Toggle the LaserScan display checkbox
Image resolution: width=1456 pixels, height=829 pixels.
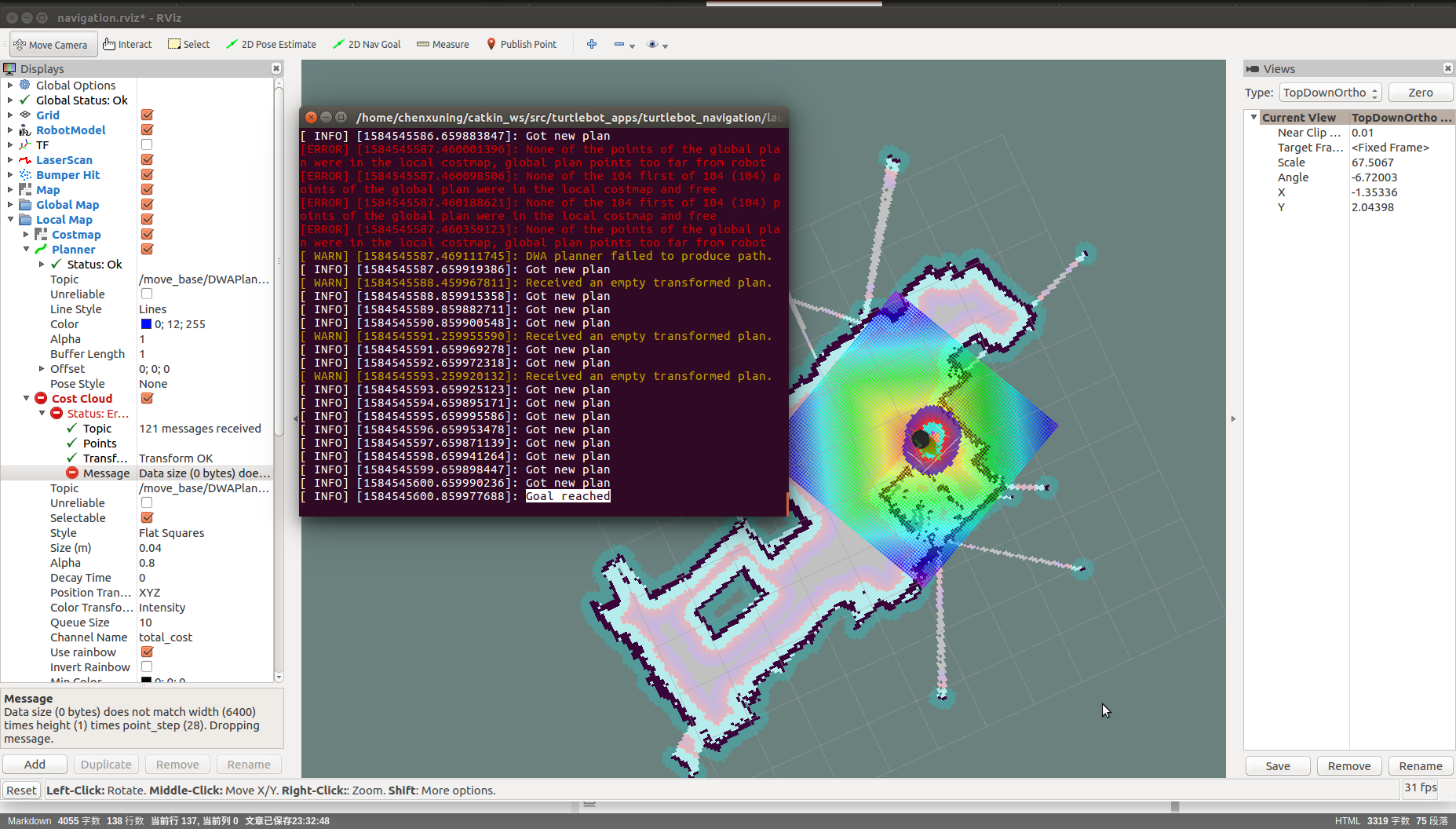[x=147, y=159]
